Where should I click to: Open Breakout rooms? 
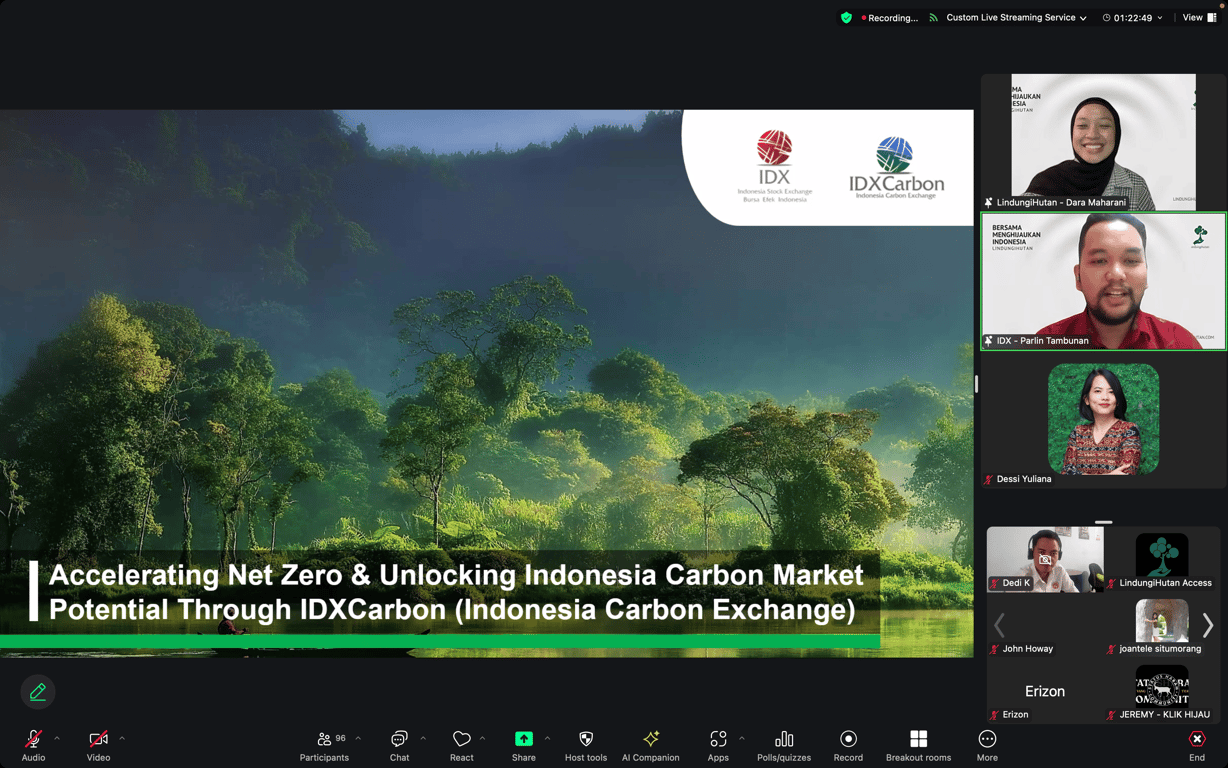point(918,745)
